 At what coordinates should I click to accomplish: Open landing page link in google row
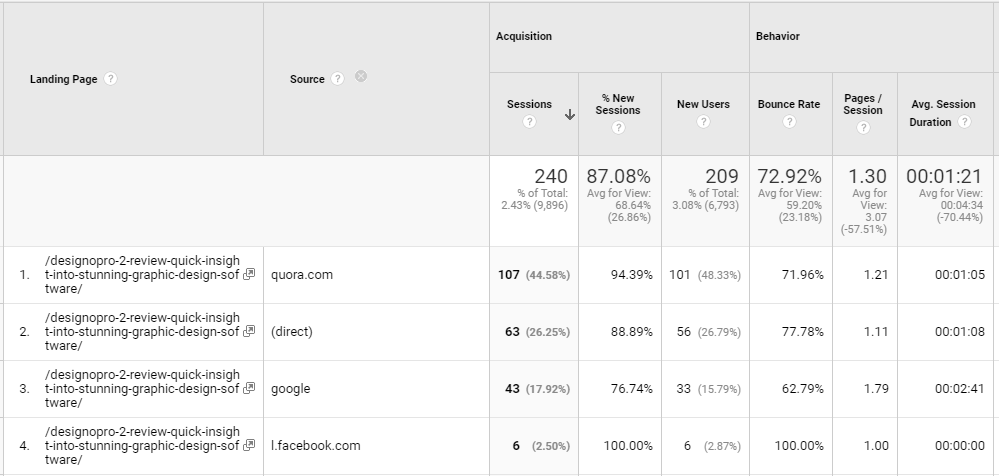click(142, 389)
